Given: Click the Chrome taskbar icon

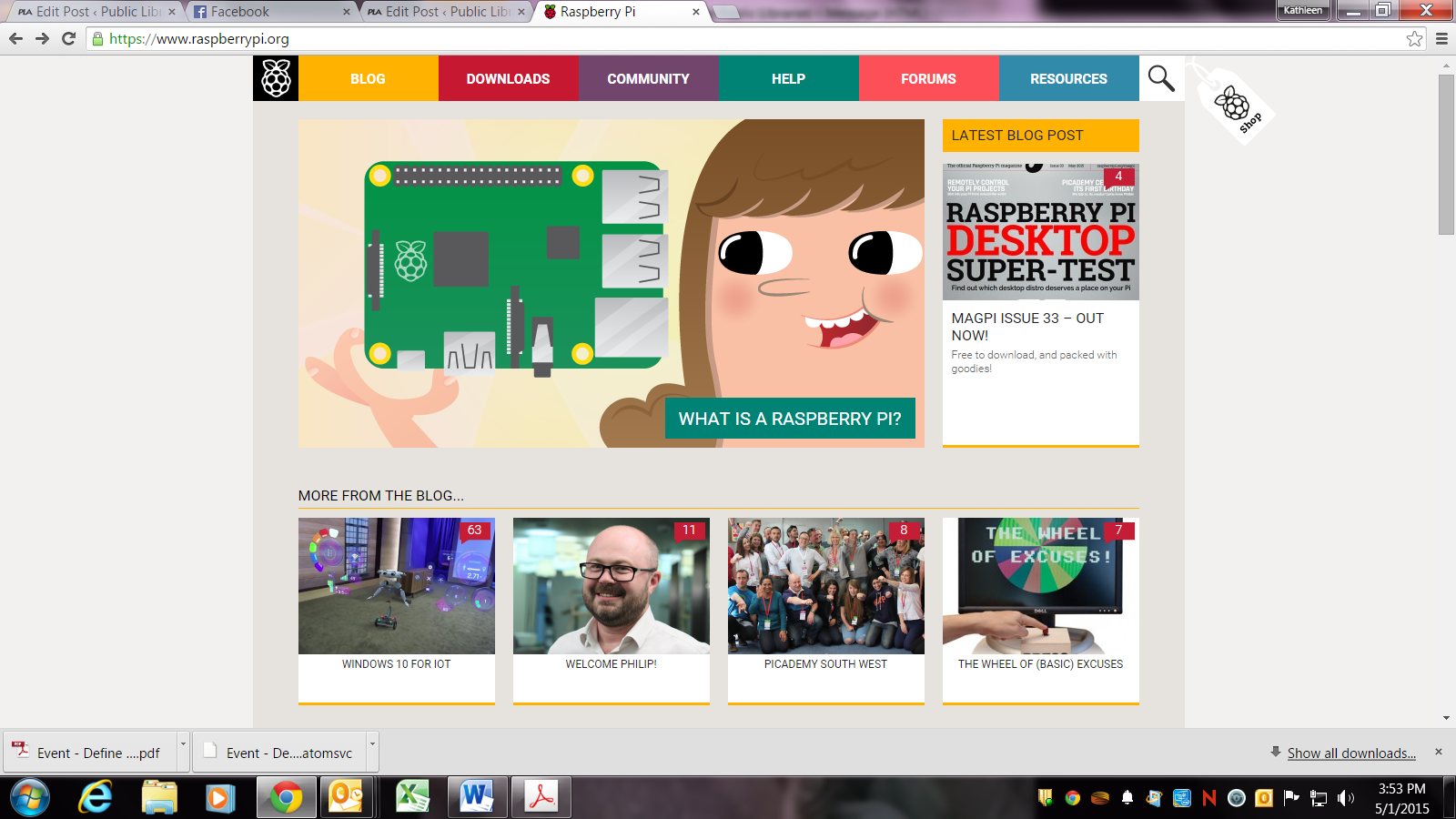Looking at the screenshot, I should coord(287,798).
